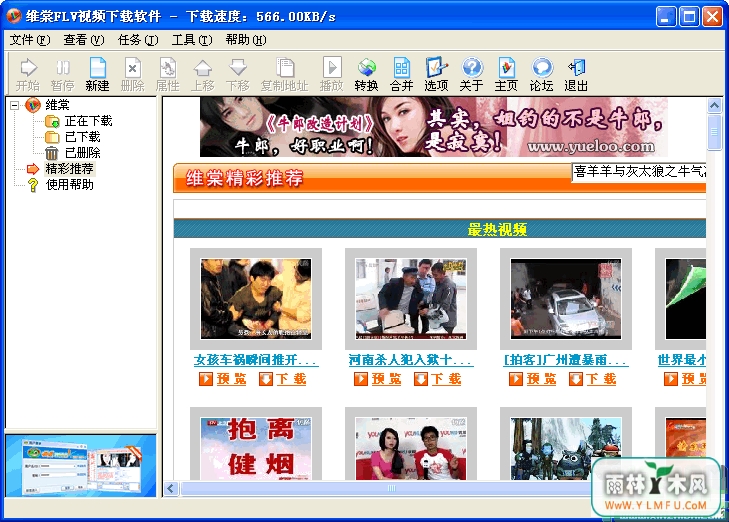The image size is (729, 522).
Task: Maximize the 维棠FLV window
Action: pos(689,17)
